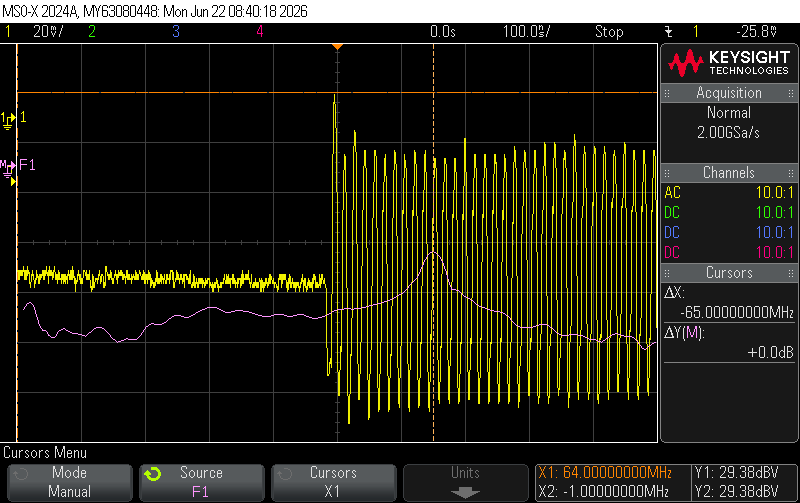Image resolution: width=800 pixels, height=503 pixels.
Task: Click the trigger source 1 indicator
Action: 695,32
